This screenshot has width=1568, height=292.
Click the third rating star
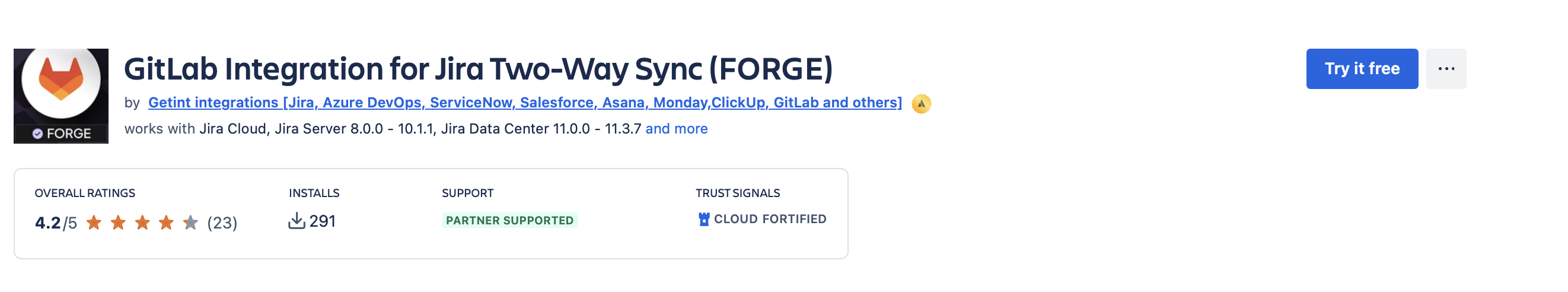tap(142, 223)
